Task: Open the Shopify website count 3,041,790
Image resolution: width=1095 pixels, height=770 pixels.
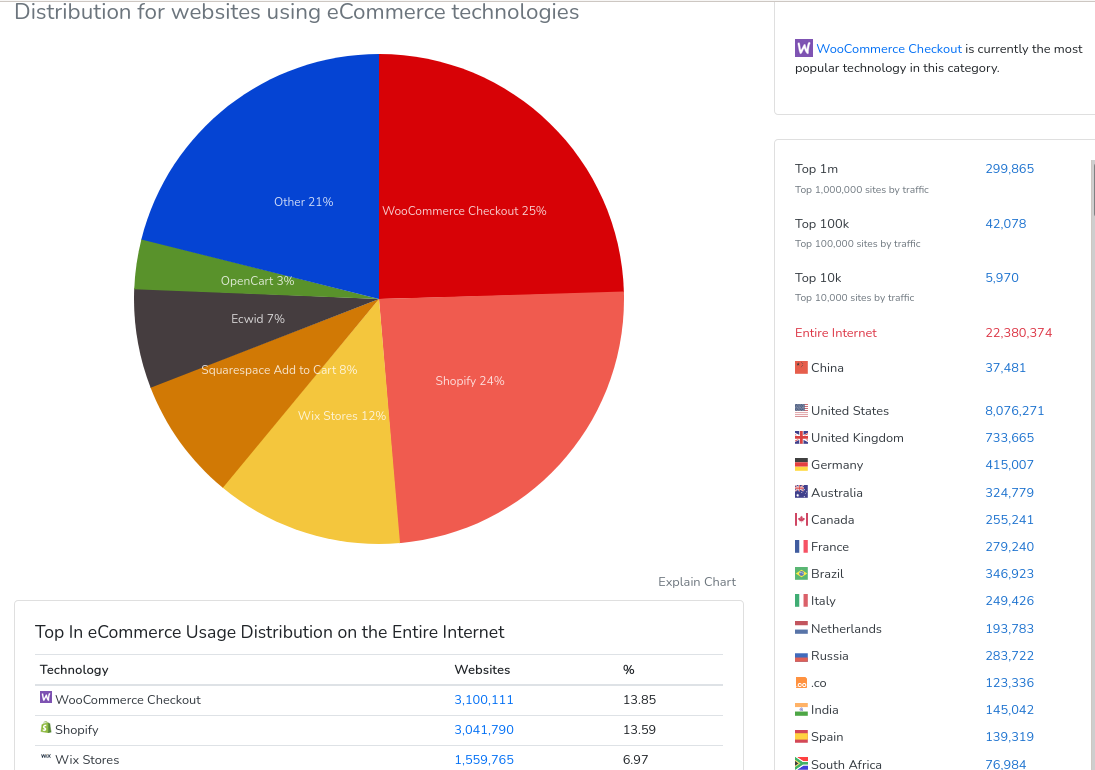Action: 483,730
